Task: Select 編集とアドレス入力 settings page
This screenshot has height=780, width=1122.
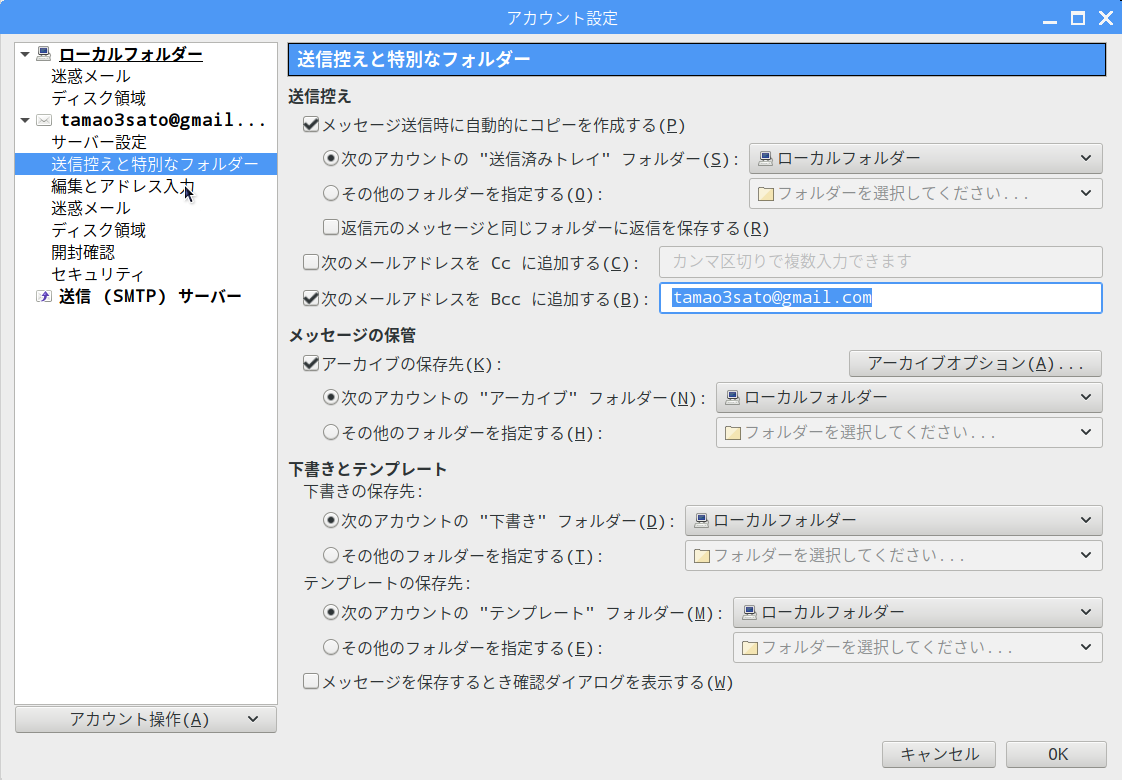Action: point(122,186)
